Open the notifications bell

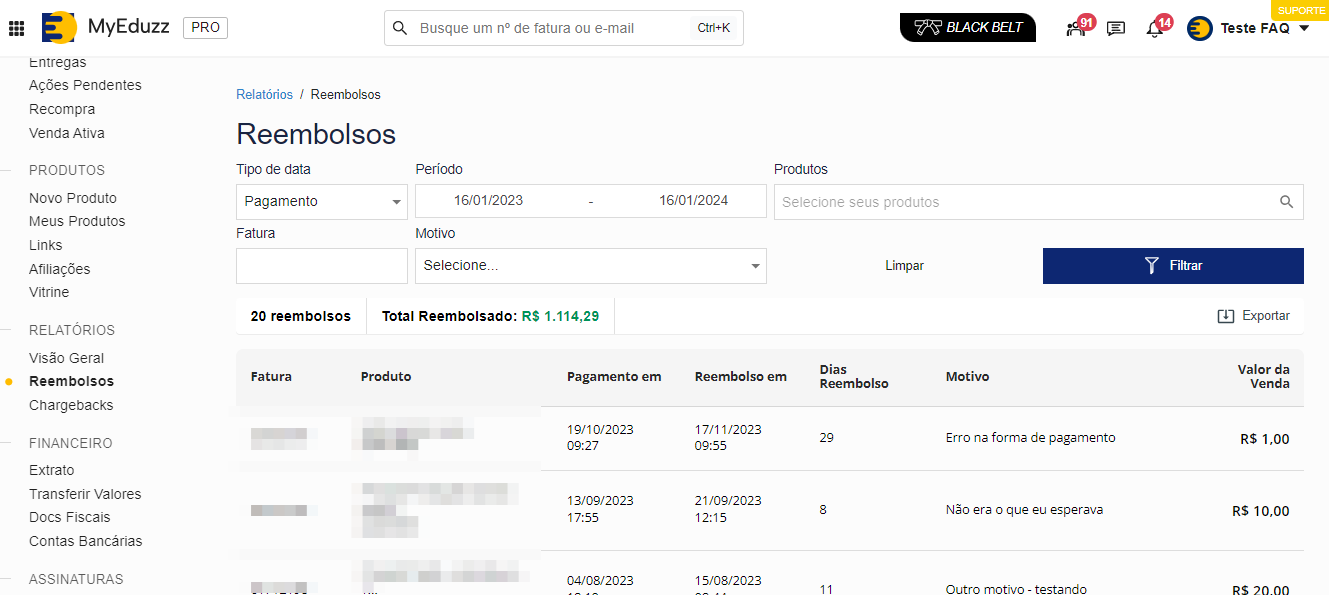tap(1154, 28)
